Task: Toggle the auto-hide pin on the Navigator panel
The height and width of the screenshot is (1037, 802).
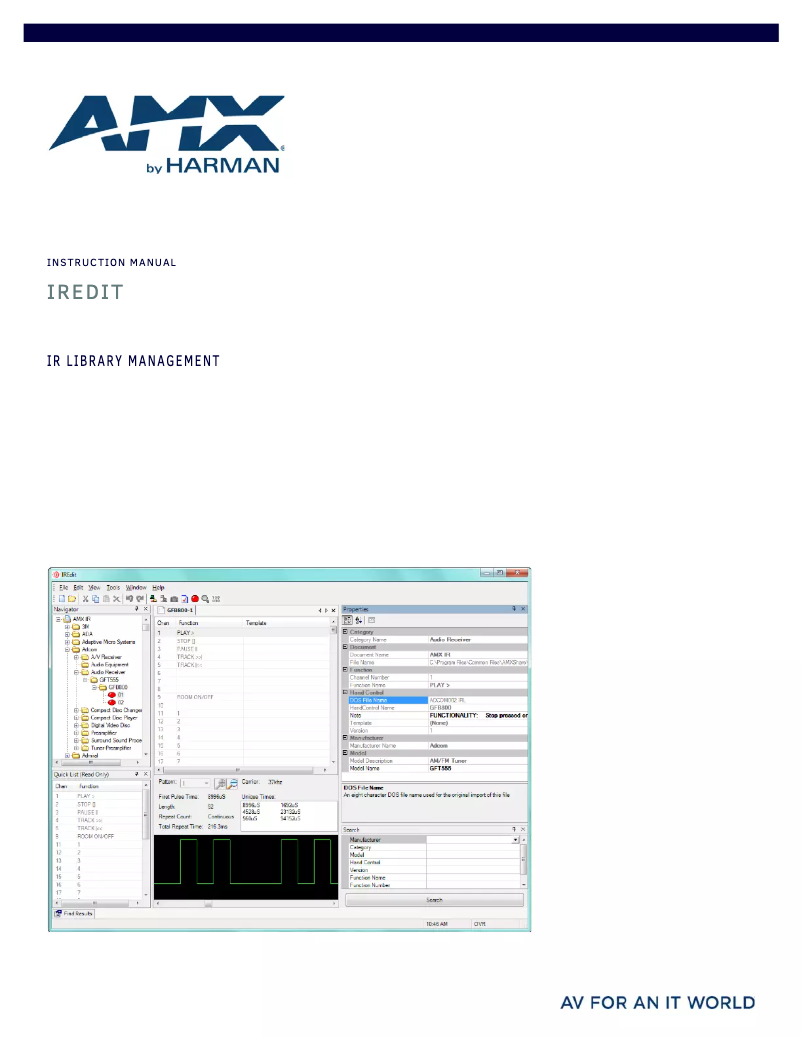Action: point(138,608)
